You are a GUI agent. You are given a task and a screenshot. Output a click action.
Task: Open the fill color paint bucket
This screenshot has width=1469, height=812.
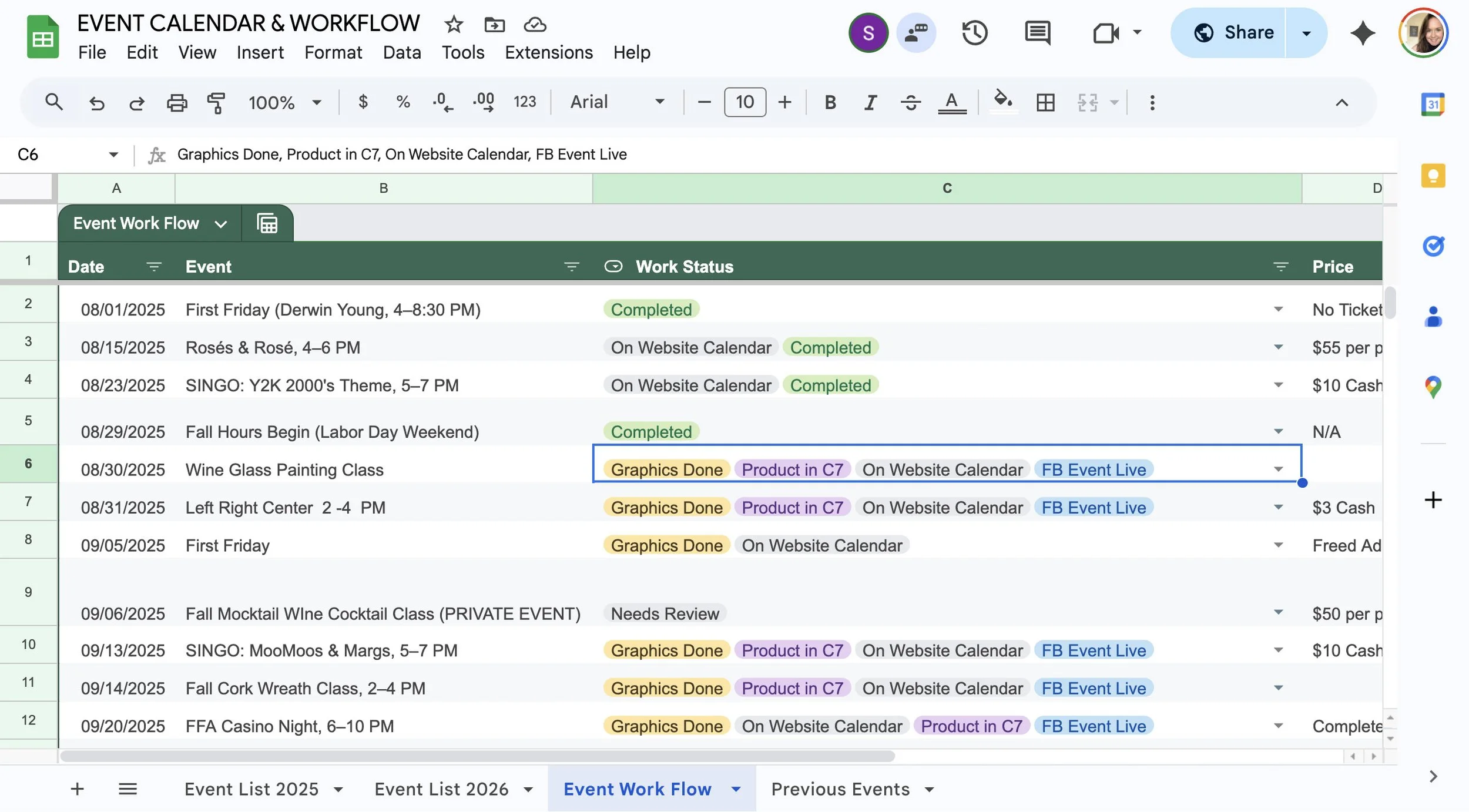[x=1002, y=101]
